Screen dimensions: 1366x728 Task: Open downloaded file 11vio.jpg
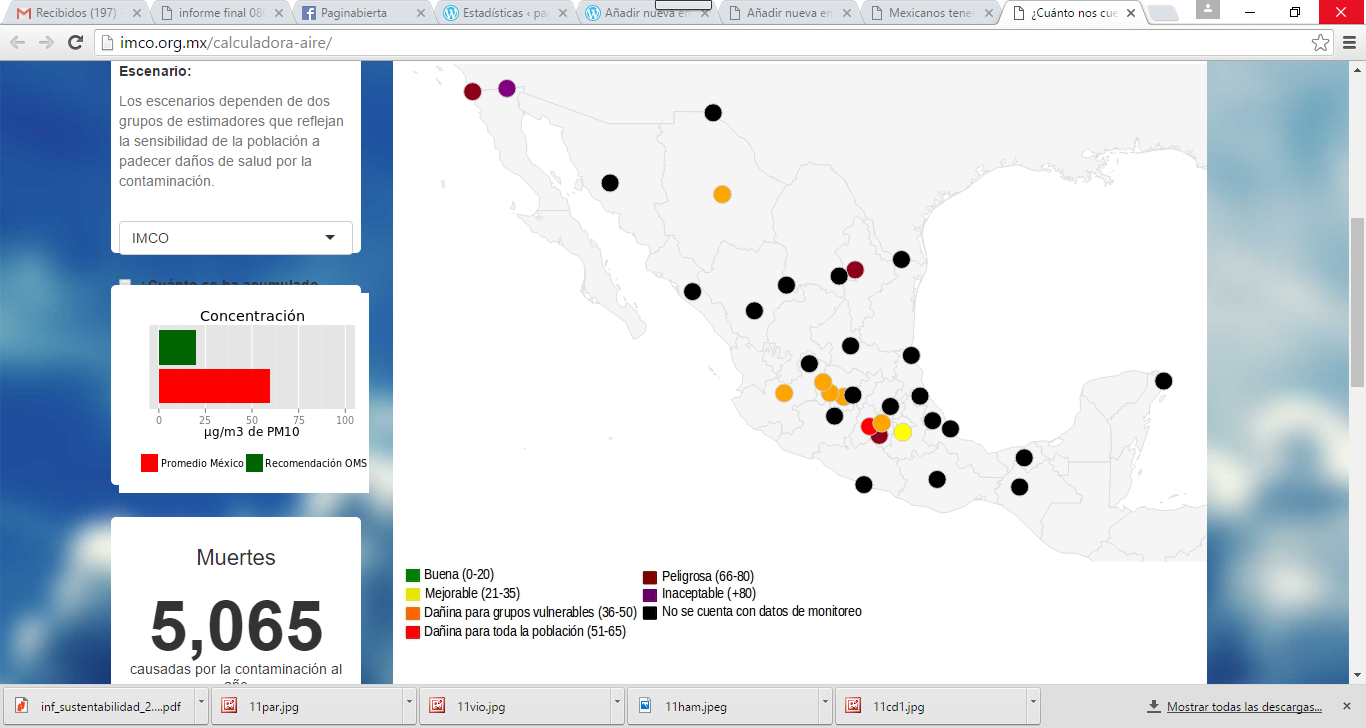(x=512, y=706)
